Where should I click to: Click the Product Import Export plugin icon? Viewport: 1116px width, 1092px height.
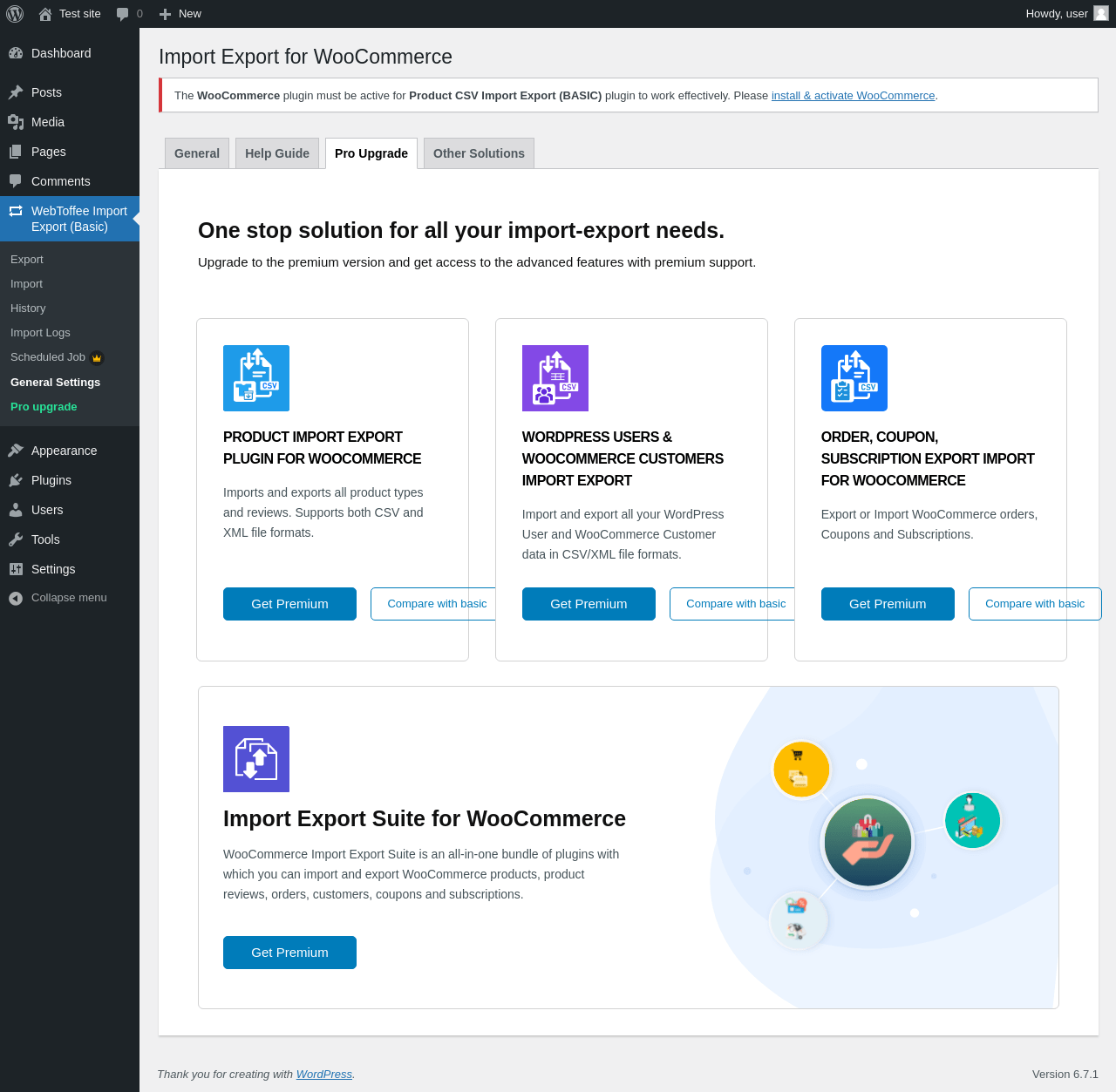pyautogui.click(x=256, y=378)
